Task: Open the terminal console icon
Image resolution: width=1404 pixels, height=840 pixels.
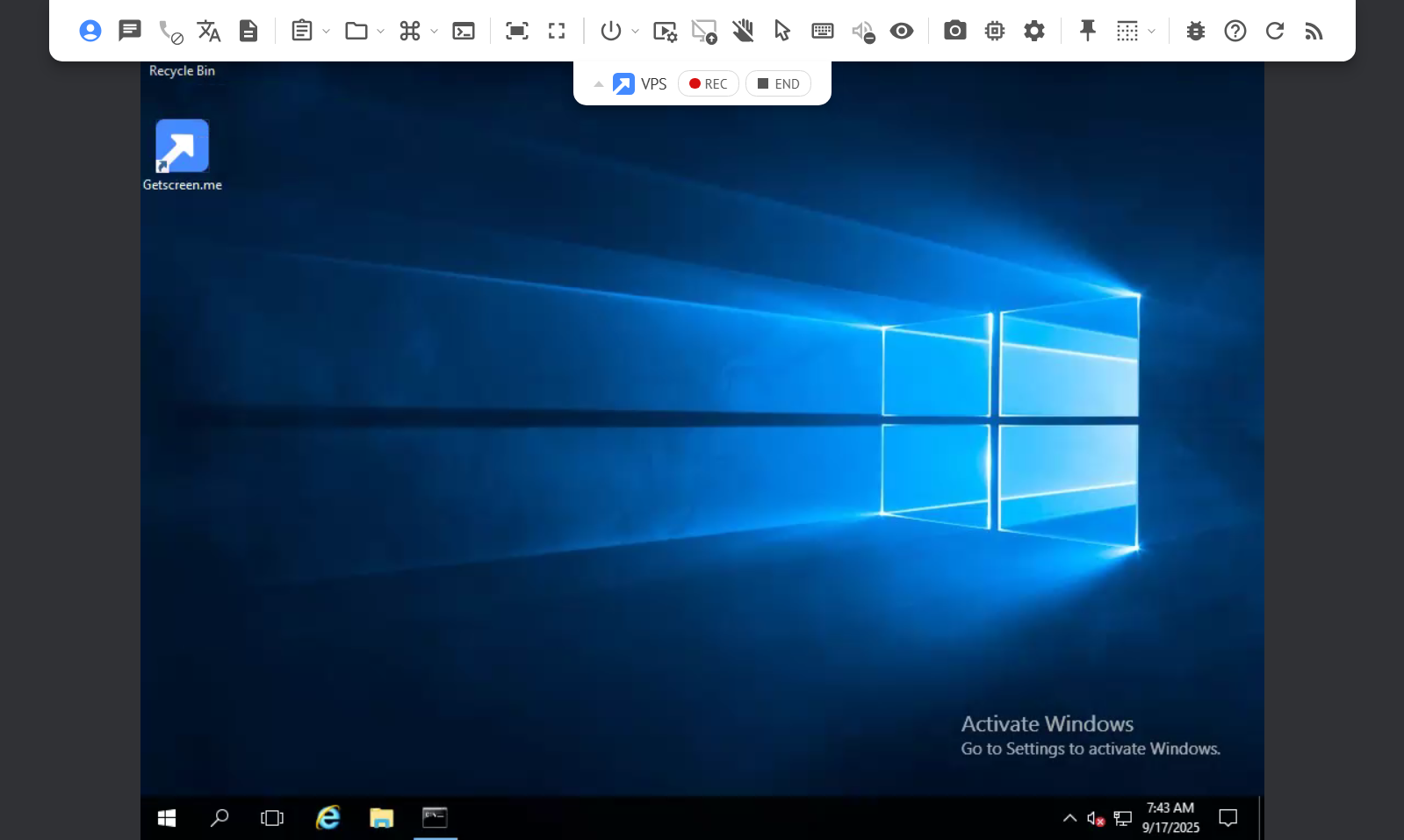Action: (x=464, y=31)
